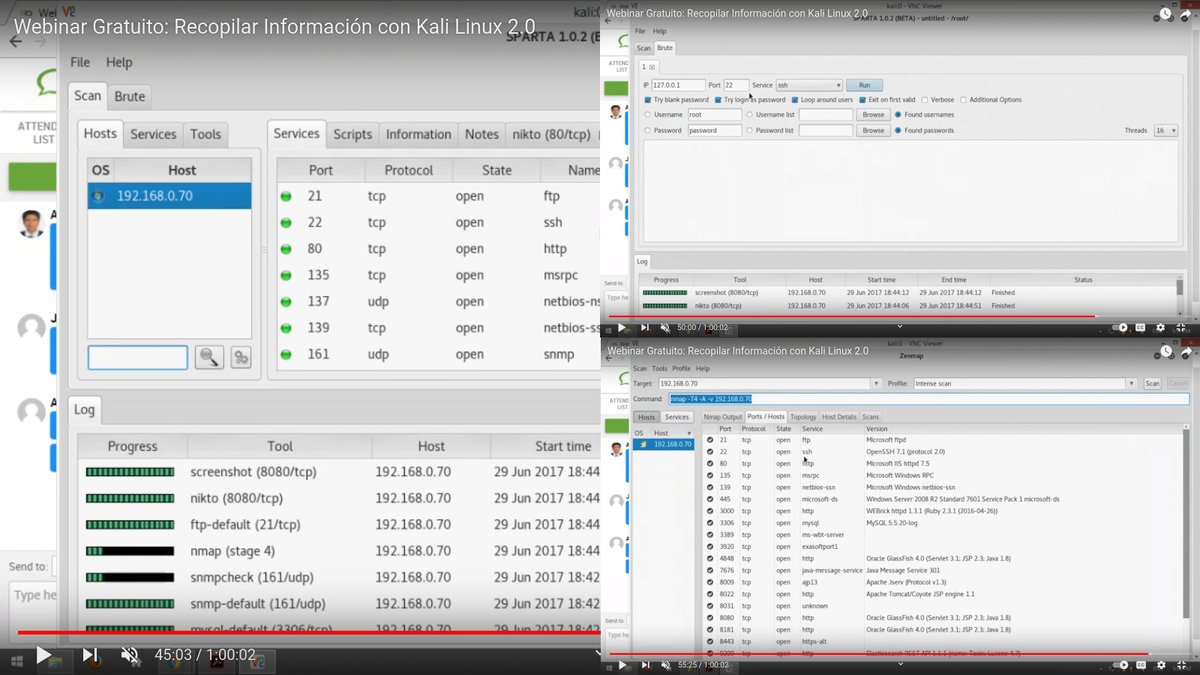
Task: Open the Service dropdown showing ssh
Action: click(810, 86)
